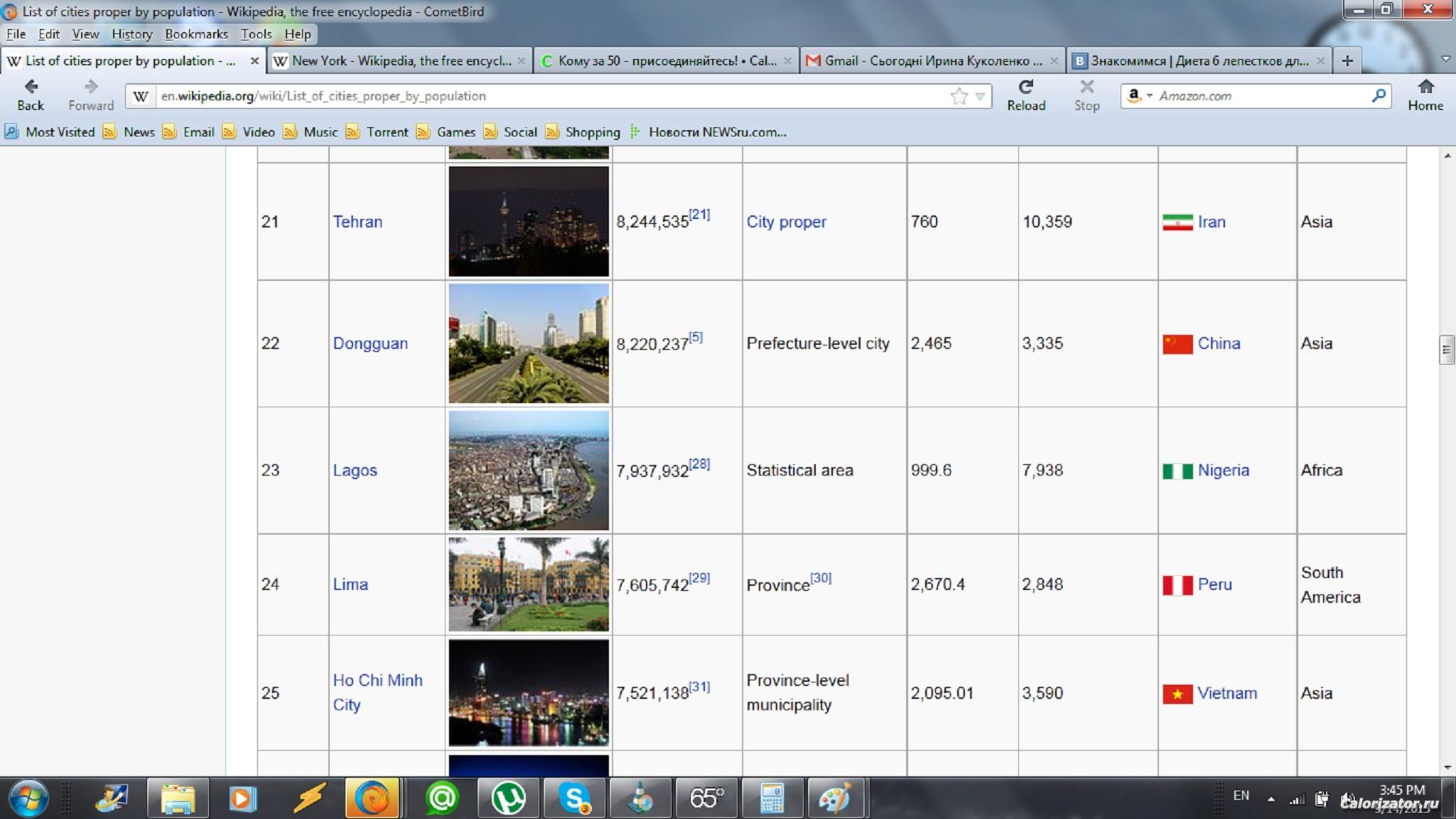Click the page scrollbar thumb
Viewport: 1456px width, 819px height.
point(1446,350)
